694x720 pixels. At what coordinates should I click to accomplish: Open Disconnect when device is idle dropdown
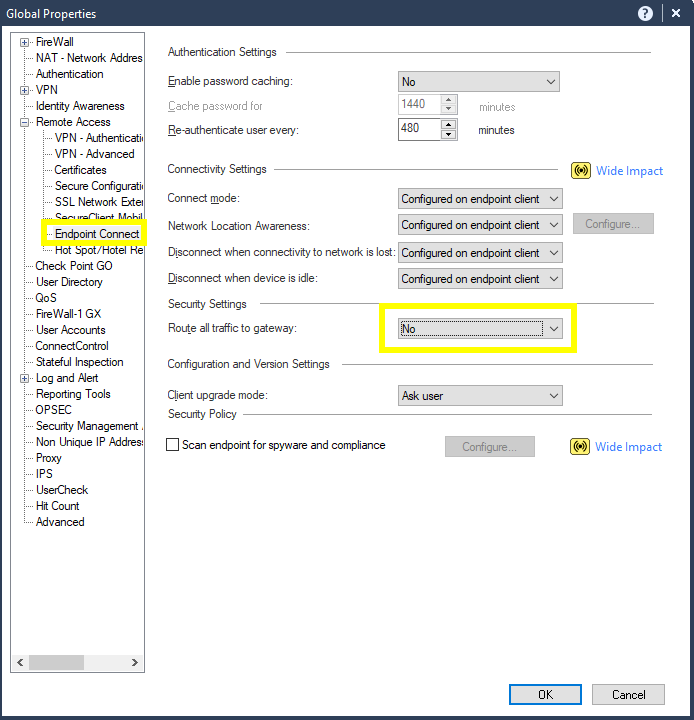480,279
